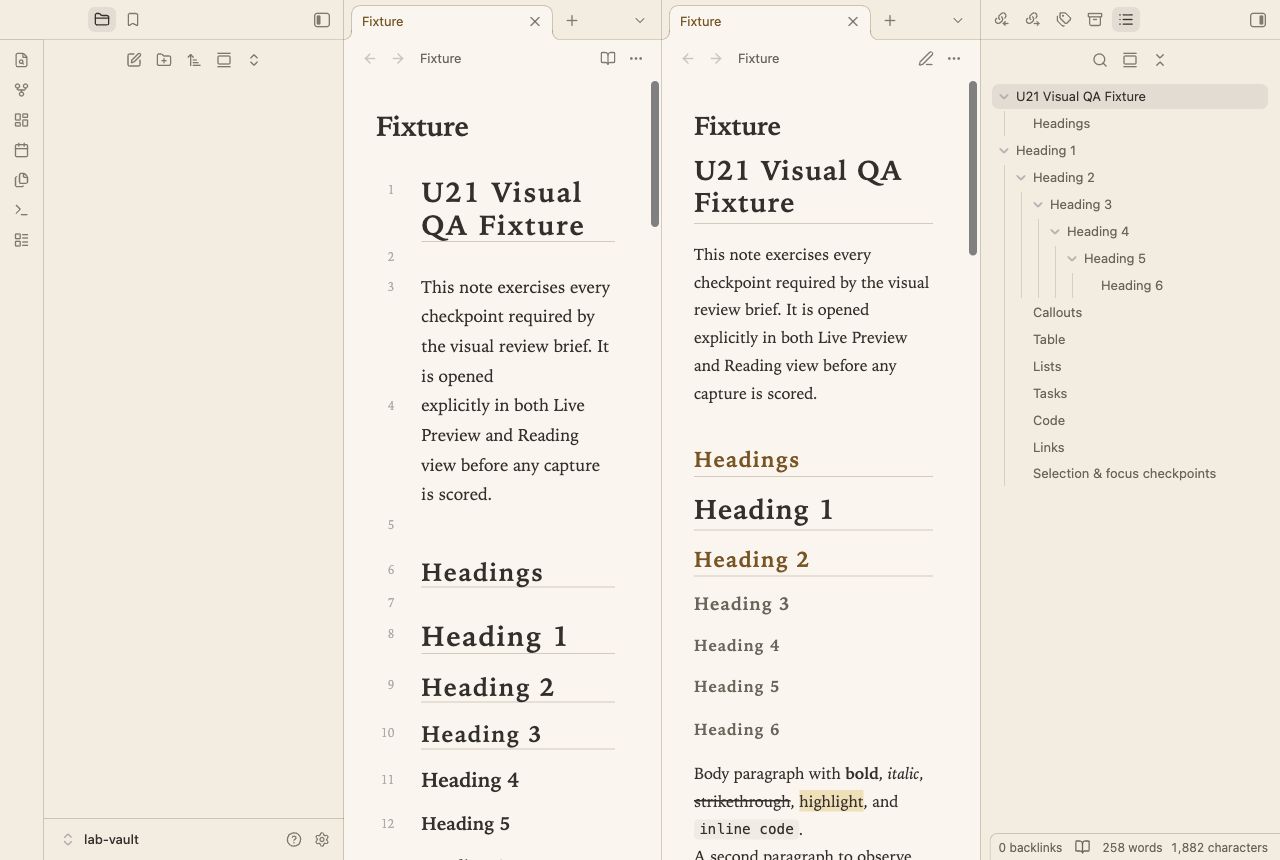
Task: Show the bookmarks panel
Action: point(133,20)
